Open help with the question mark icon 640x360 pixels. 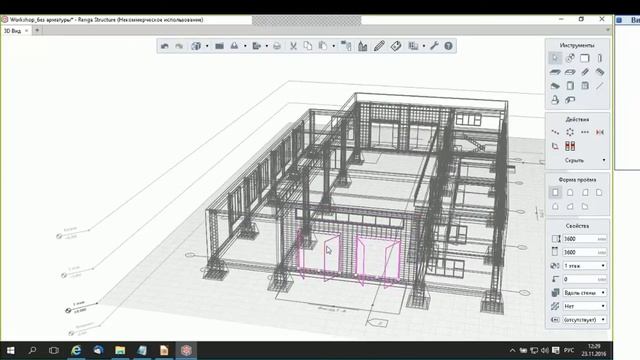pyautogui.click(x=449, y=46)
